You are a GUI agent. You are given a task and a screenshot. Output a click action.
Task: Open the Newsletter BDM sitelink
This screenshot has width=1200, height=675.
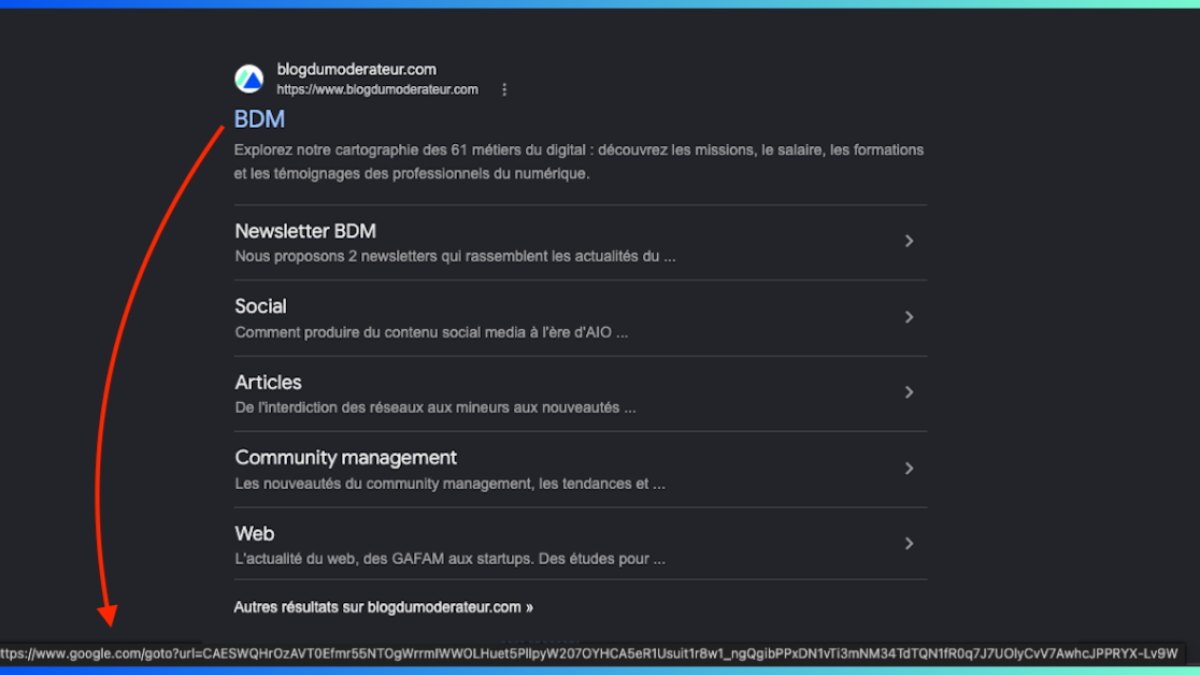pos(306,231)
